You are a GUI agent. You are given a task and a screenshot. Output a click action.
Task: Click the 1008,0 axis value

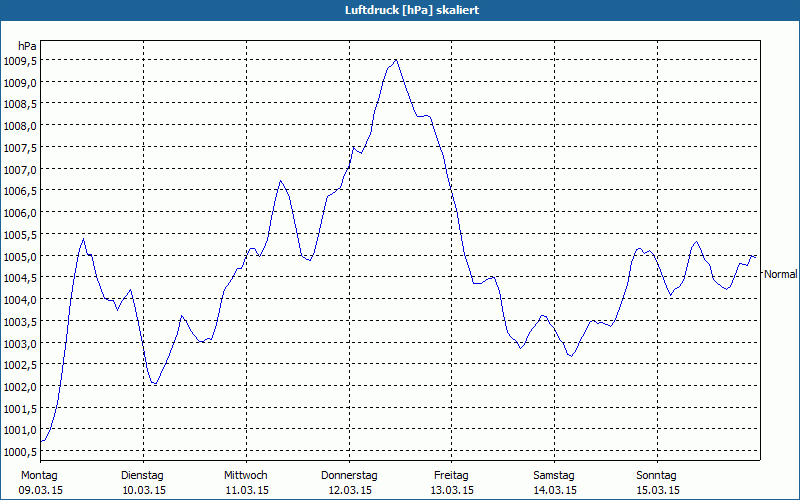[x=20, y=126]
